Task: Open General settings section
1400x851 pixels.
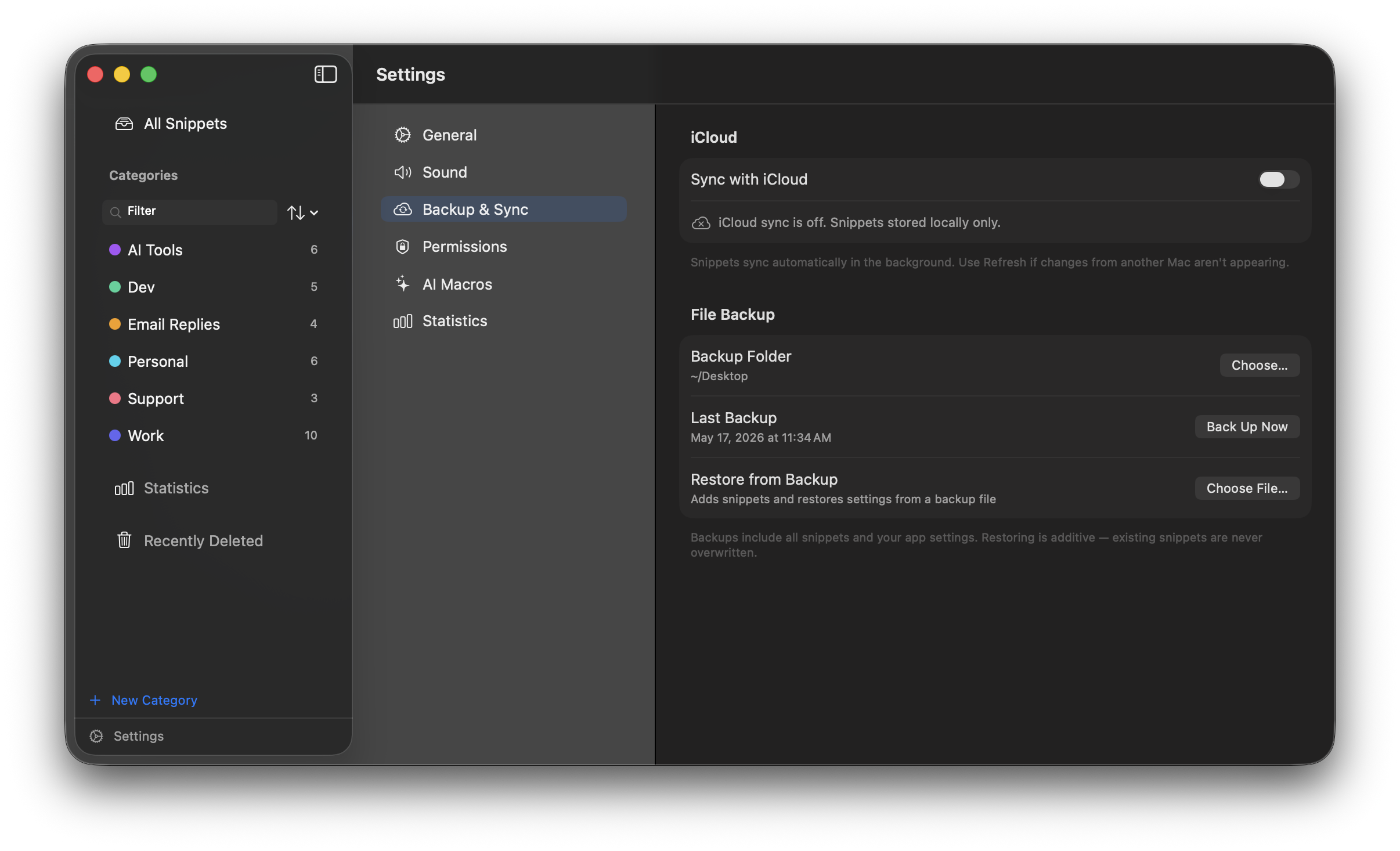Action: [x=503, y=135]
